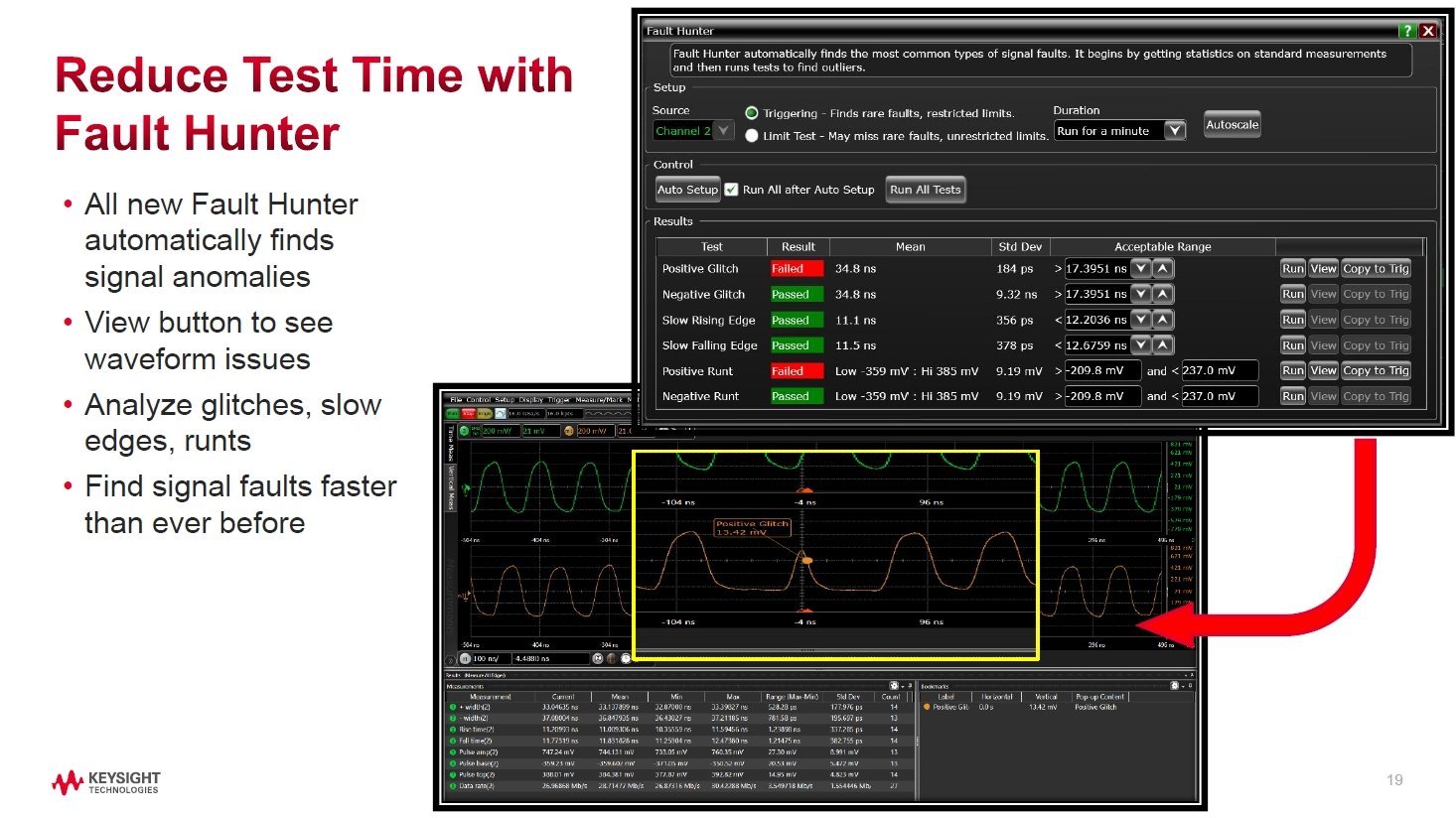Screen dimensions: 1456x818
Task: Click the horizontal H timebase icon
Action: [465, 658]
